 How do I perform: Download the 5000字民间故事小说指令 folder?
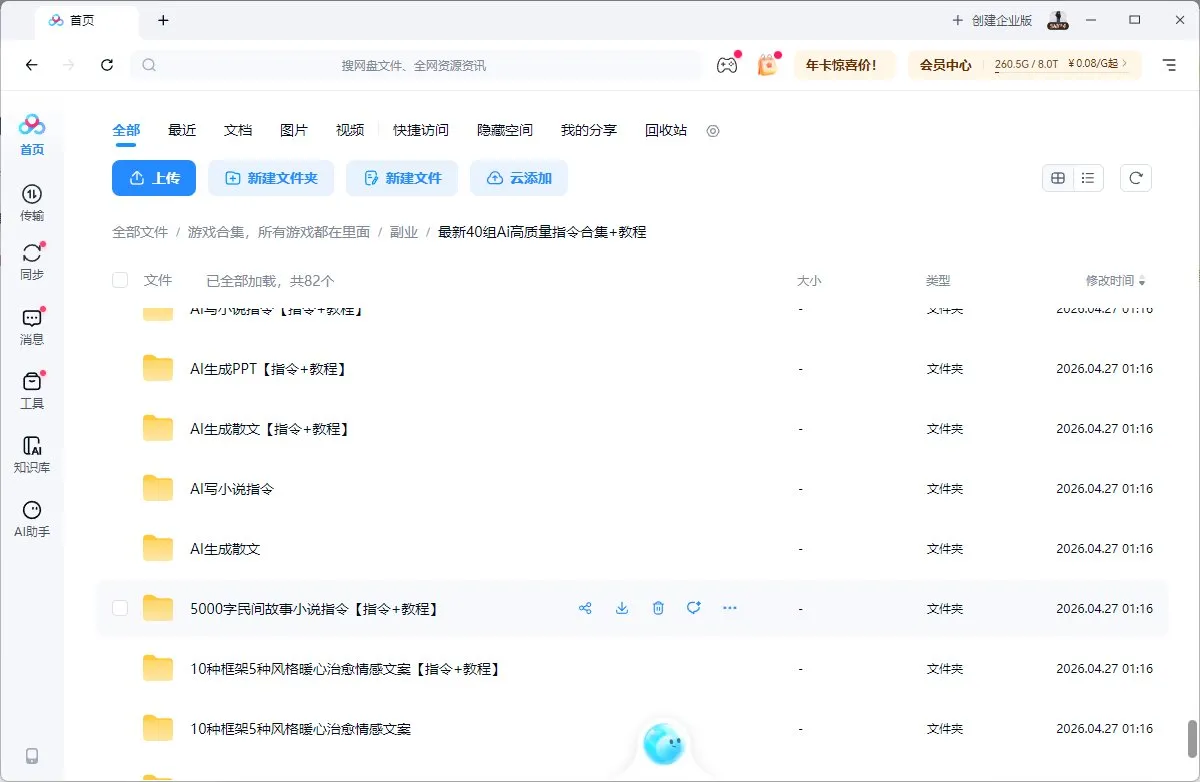point(622,607)
